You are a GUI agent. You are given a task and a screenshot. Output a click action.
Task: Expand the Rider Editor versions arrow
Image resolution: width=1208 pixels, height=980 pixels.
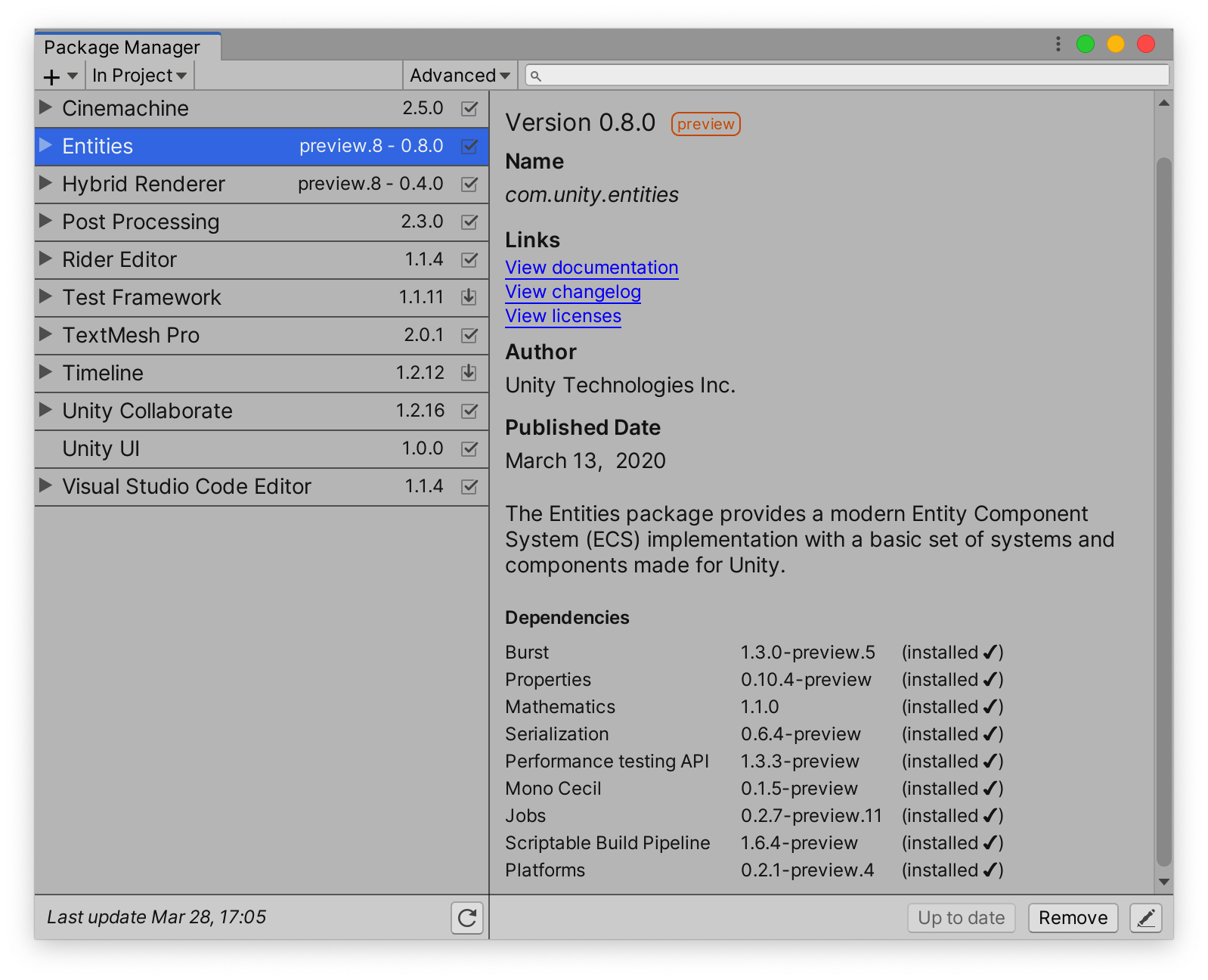tap(45, 258)
